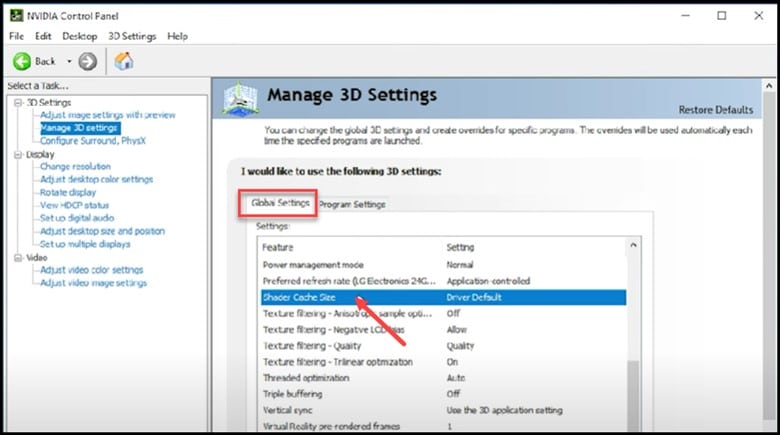Screen dimensions: 780x435
Task: Open Adjust image settings with preview
Action: (105, 115)
